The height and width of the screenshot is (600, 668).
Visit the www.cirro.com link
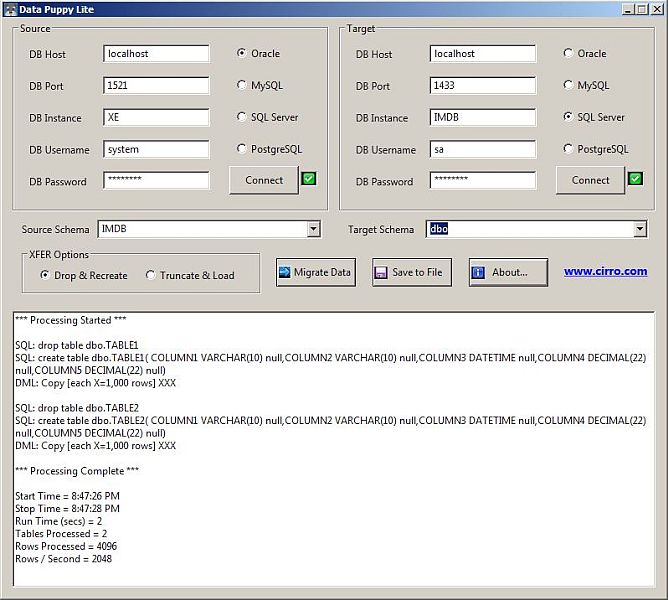point(605,271)
